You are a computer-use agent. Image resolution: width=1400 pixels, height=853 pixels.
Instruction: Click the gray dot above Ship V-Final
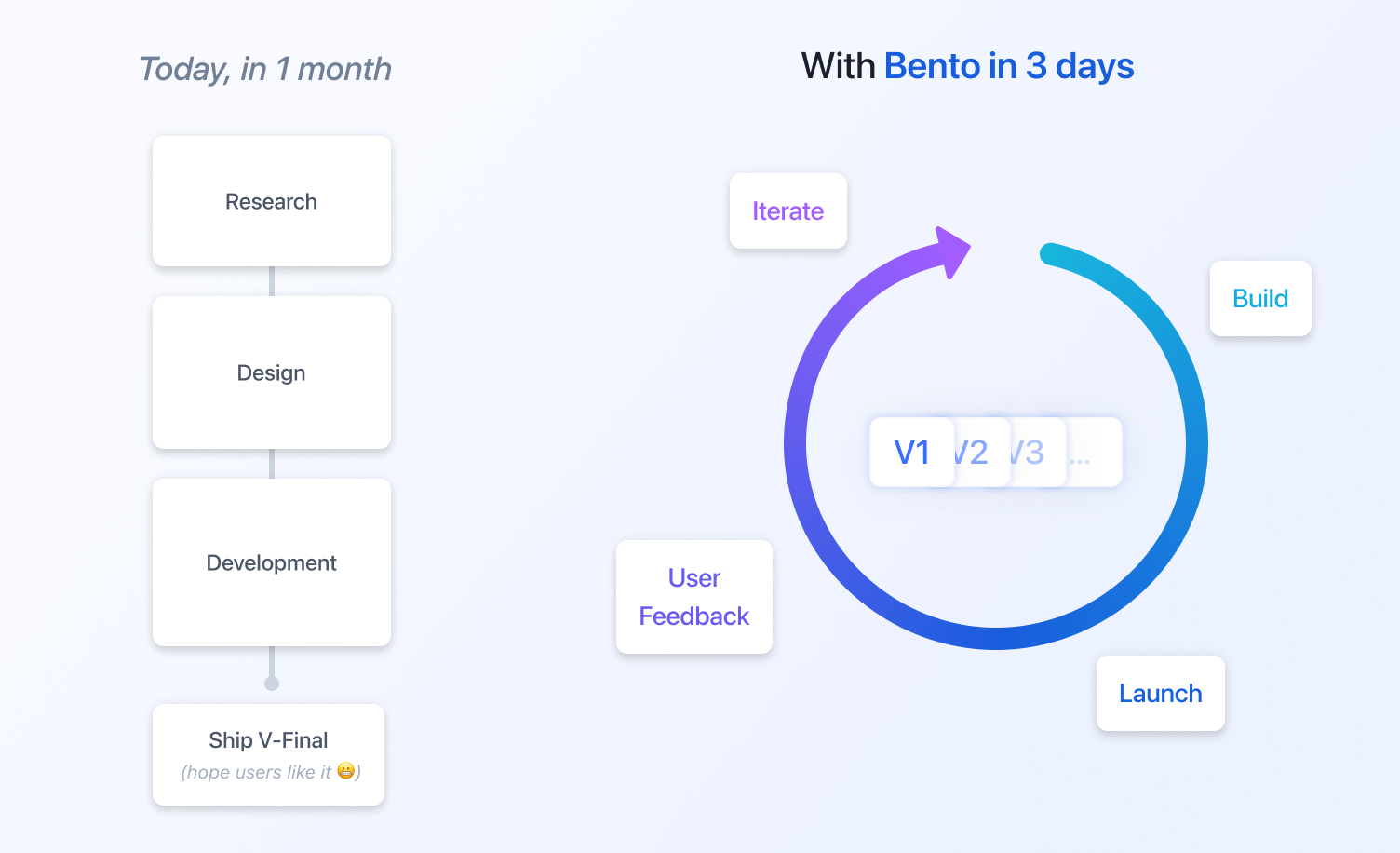click(272, 684)
